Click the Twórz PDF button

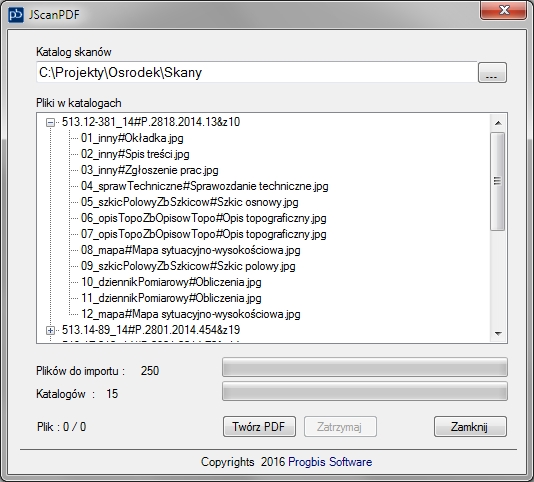click(259, 426)
